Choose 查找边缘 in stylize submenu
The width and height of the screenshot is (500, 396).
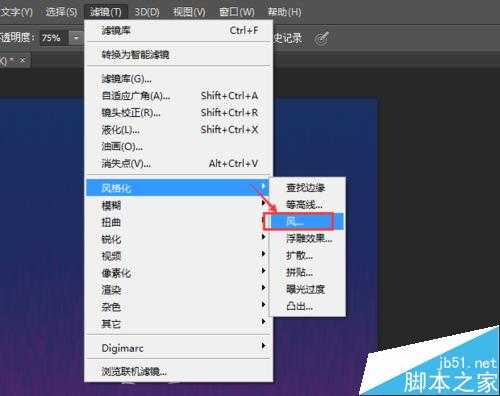(307, 188)
